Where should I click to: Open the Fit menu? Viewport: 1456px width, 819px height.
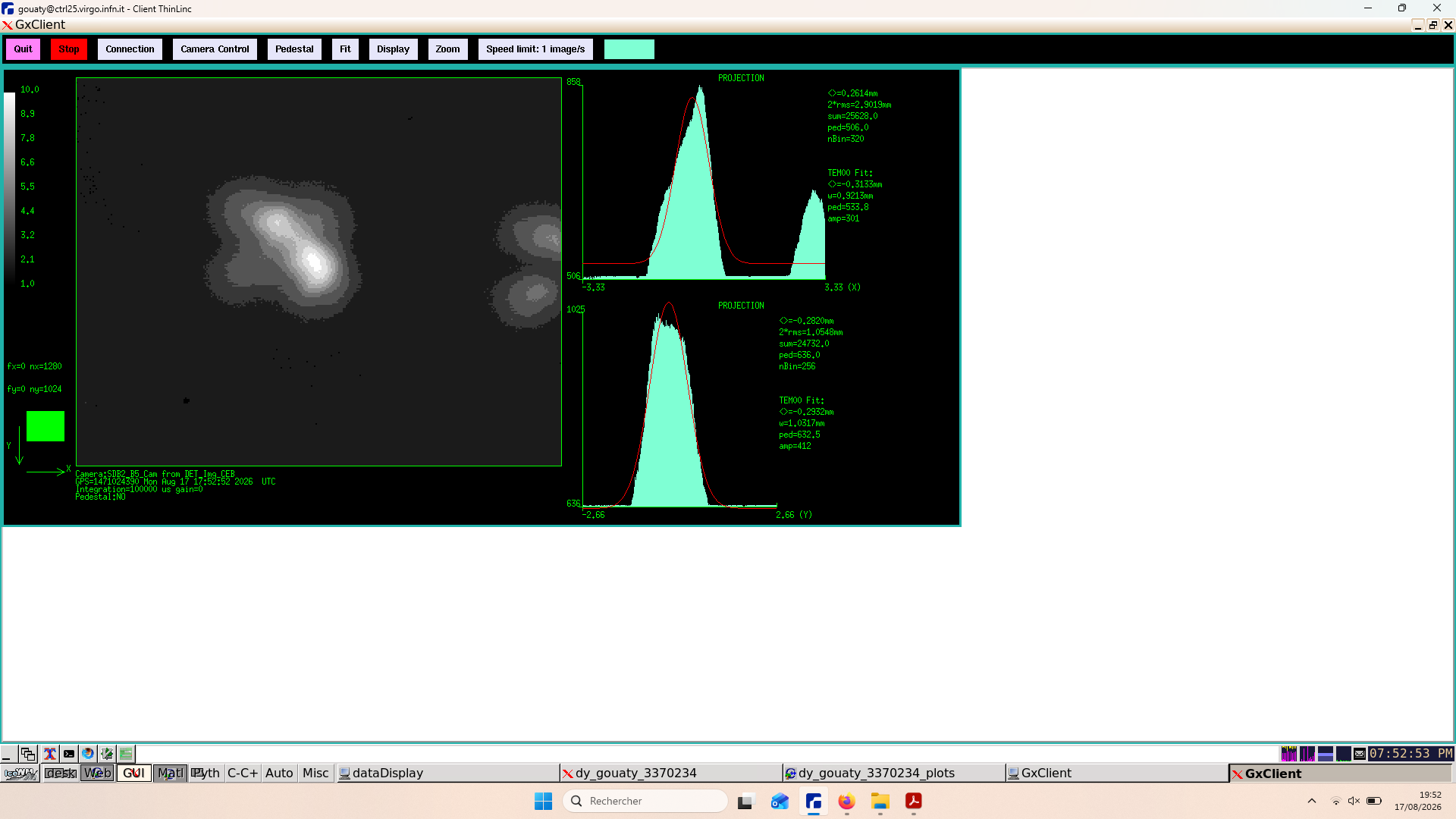(x=345, y=49)
